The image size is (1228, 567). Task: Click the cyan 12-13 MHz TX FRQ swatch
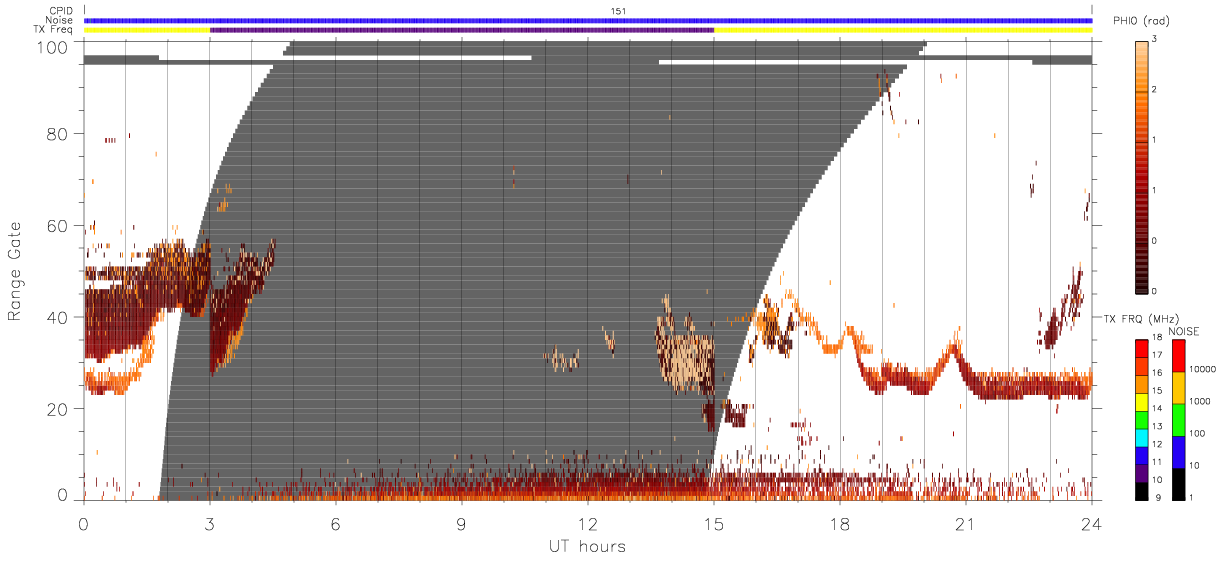point(1142,438)
